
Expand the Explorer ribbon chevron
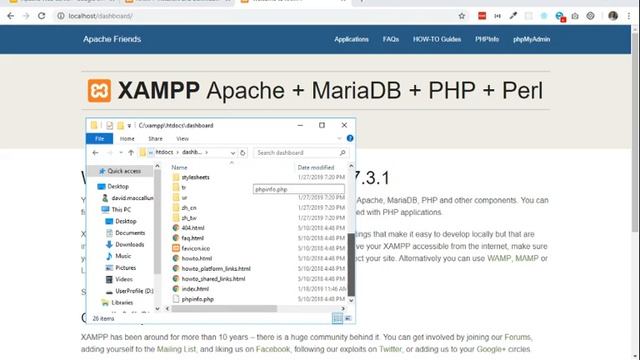click(x=339, y=138)
